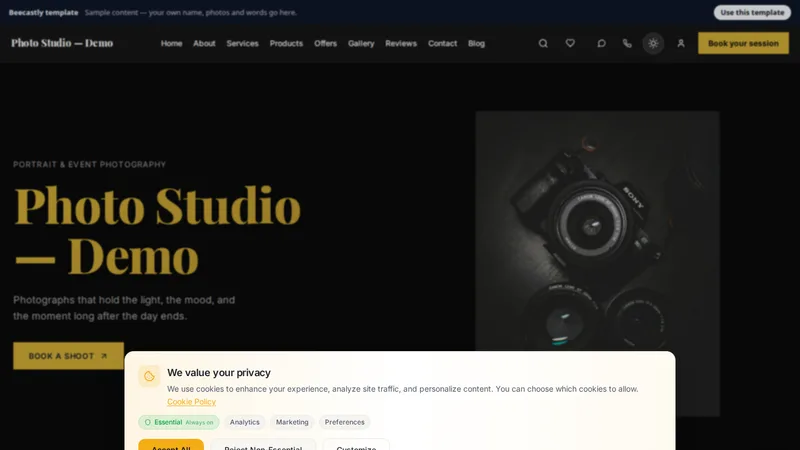This screenshot has width=800, height=450.
Task: Open the Reviews menu item
Action: pyautogui.click(x=401, y=43)
